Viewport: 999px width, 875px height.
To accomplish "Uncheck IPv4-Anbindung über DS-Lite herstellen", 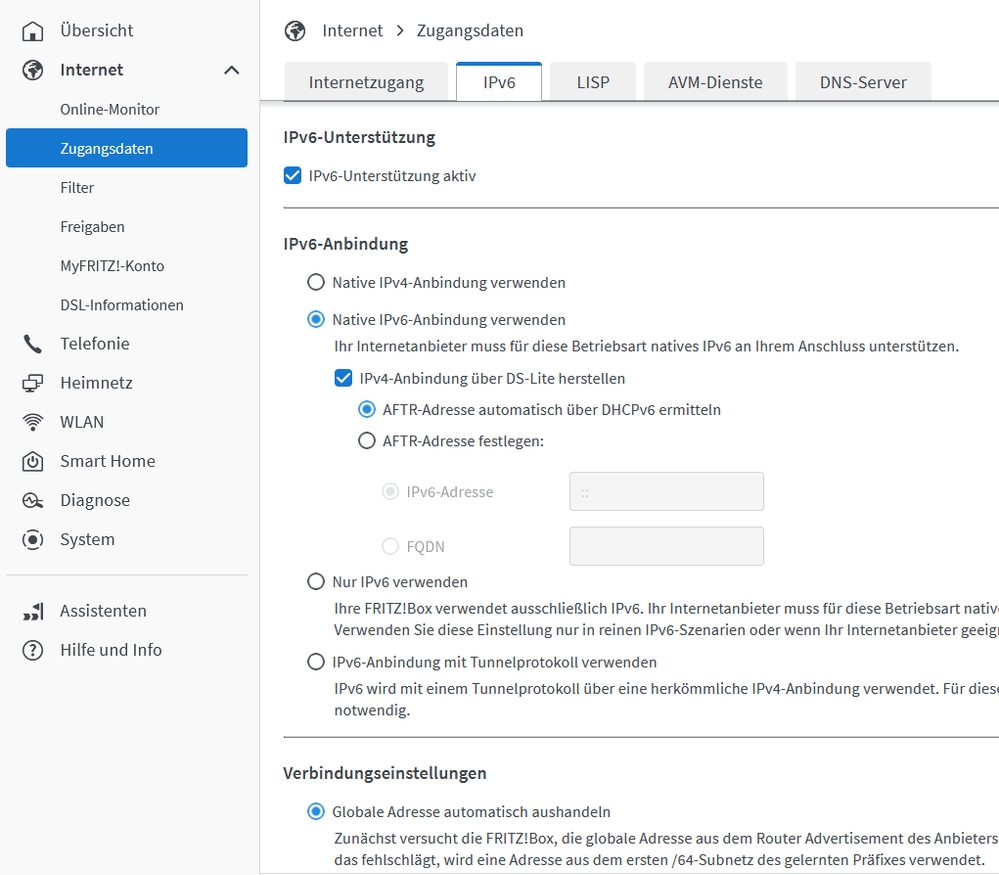I will [x=342, y=379].
